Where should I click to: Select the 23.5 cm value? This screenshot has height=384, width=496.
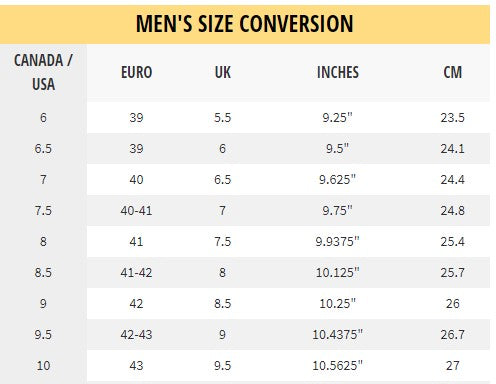[x=452, y=118]
